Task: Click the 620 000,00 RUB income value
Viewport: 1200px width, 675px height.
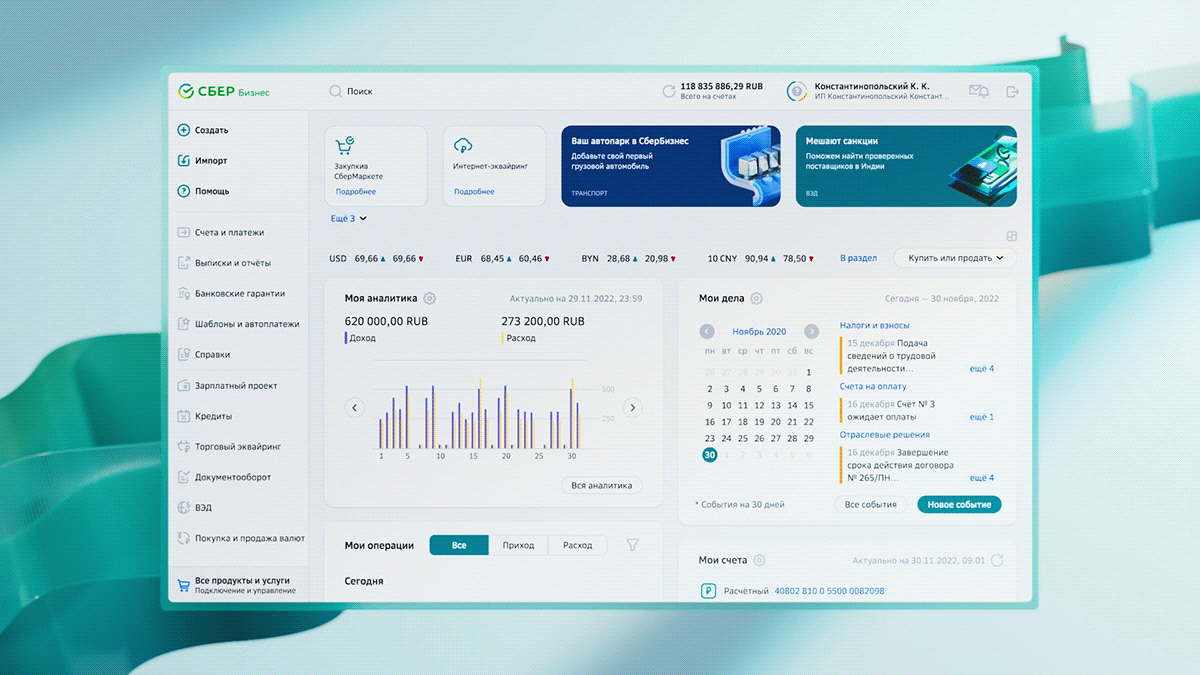Action: (386, 322)
